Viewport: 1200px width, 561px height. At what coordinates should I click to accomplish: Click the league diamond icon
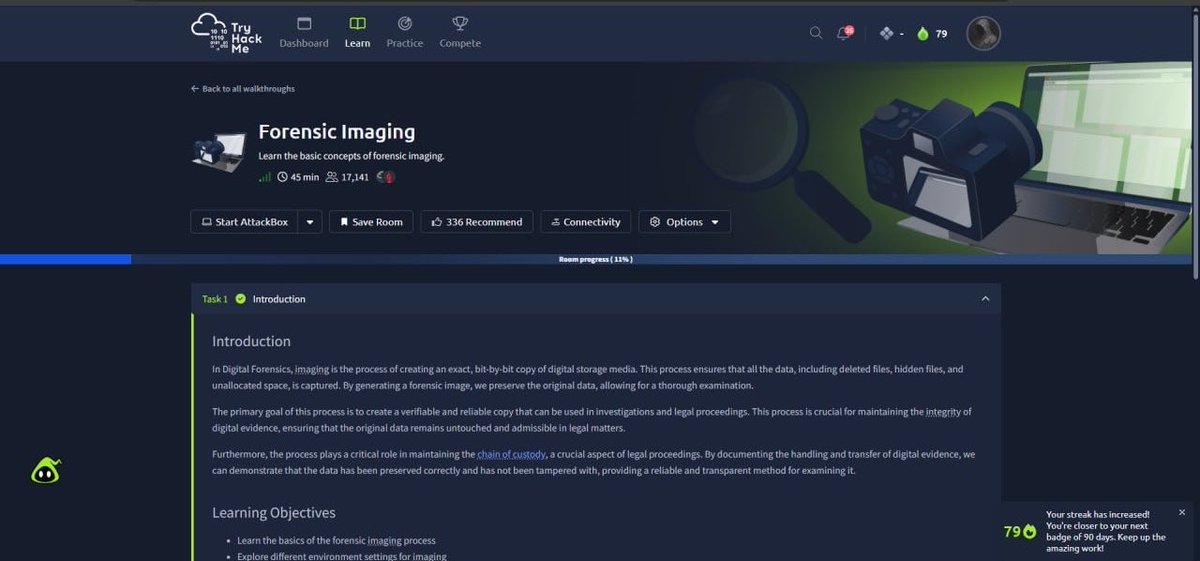[886, 33]
